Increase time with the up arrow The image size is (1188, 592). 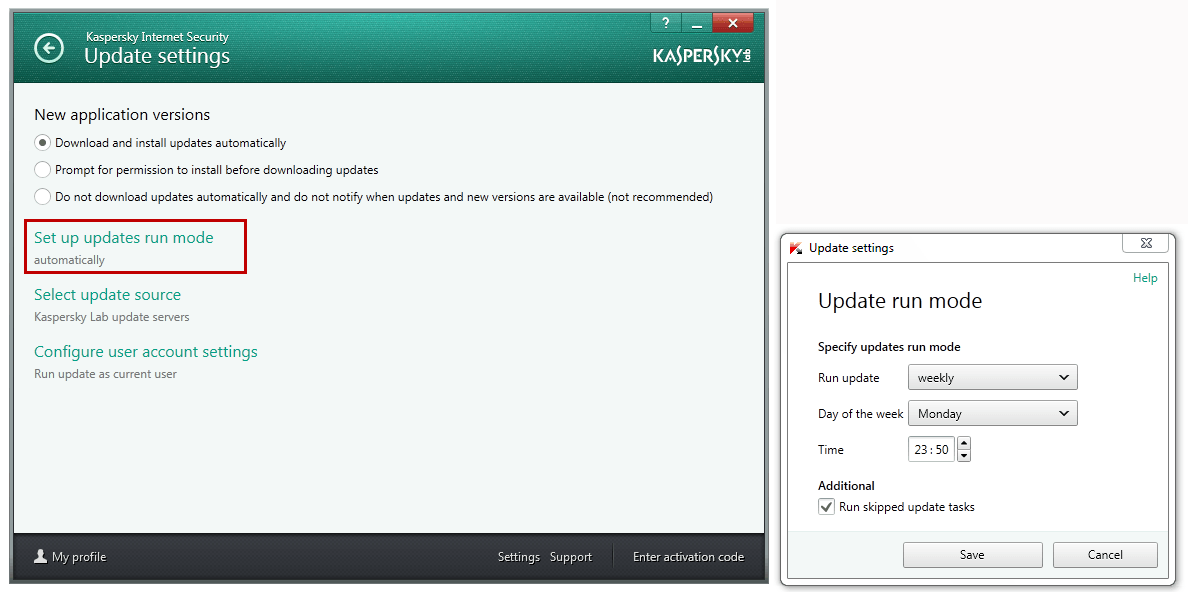click(964, 443)
